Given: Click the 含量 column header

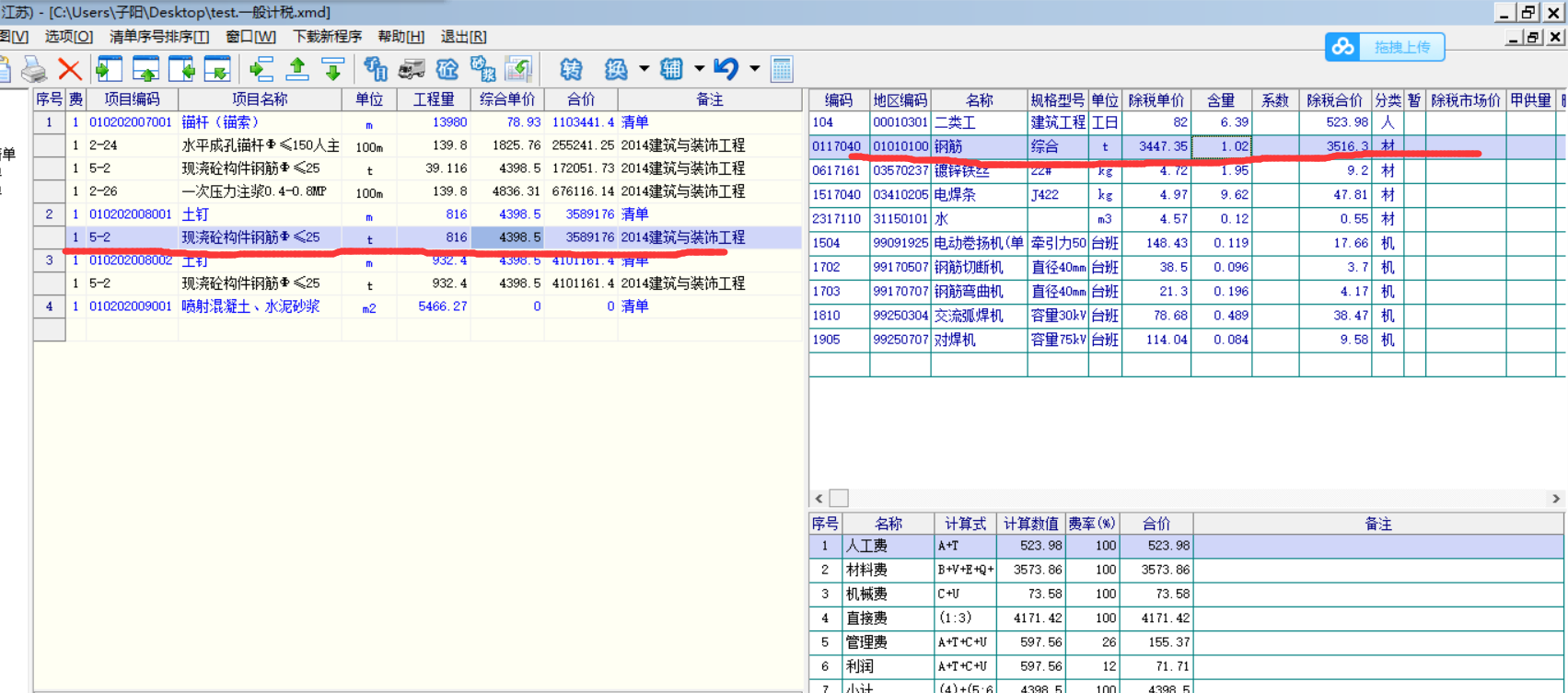Looking at the screenshot, I should pos(1221,100).
